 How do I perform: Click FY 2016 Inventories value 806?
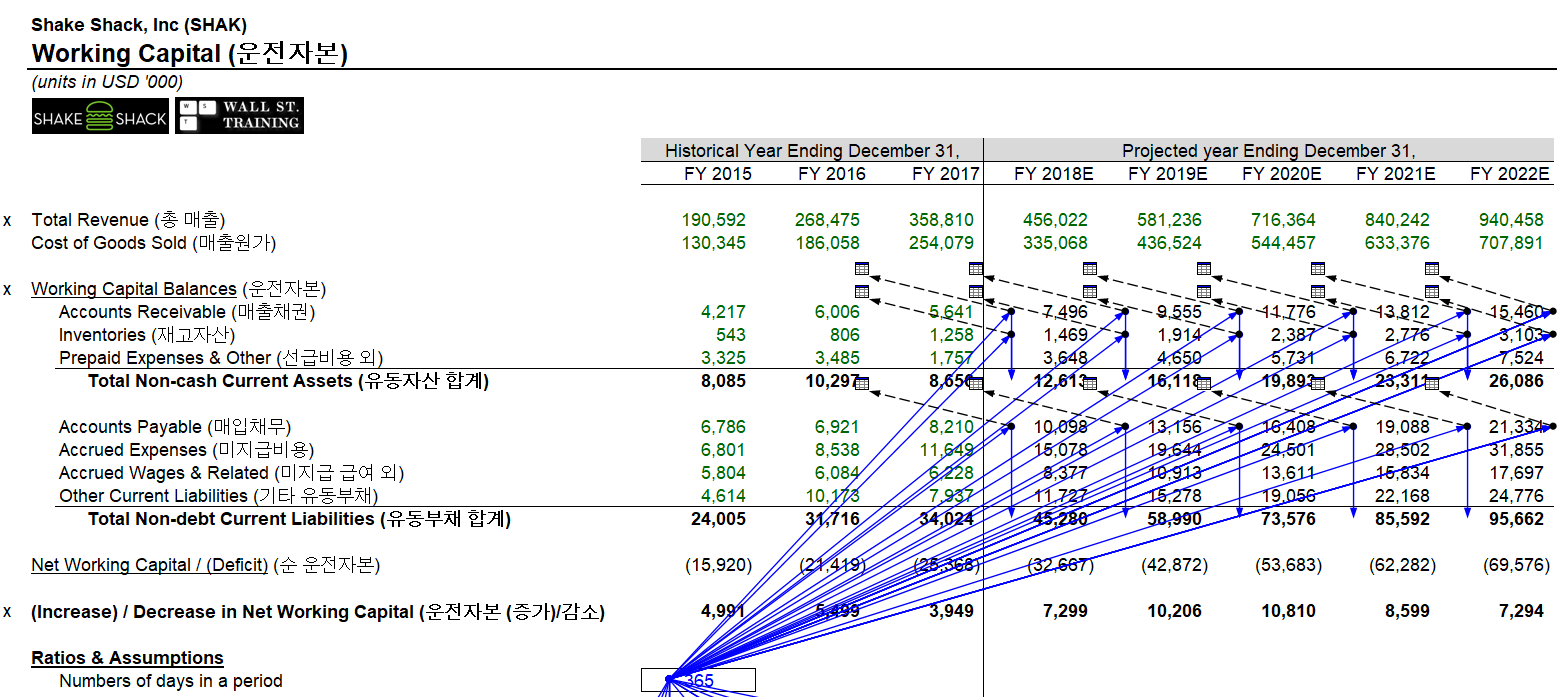click(845, 335)
